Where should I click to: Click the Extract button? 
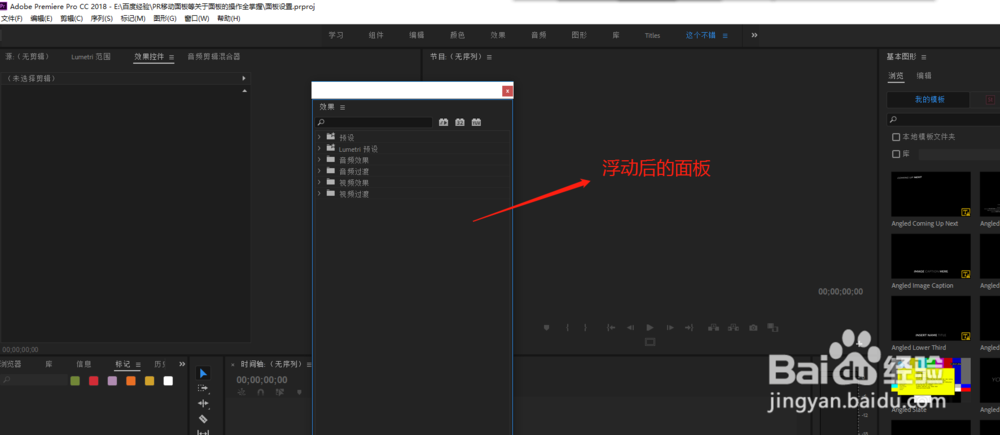pyautogui.click(x=733, y=327)
